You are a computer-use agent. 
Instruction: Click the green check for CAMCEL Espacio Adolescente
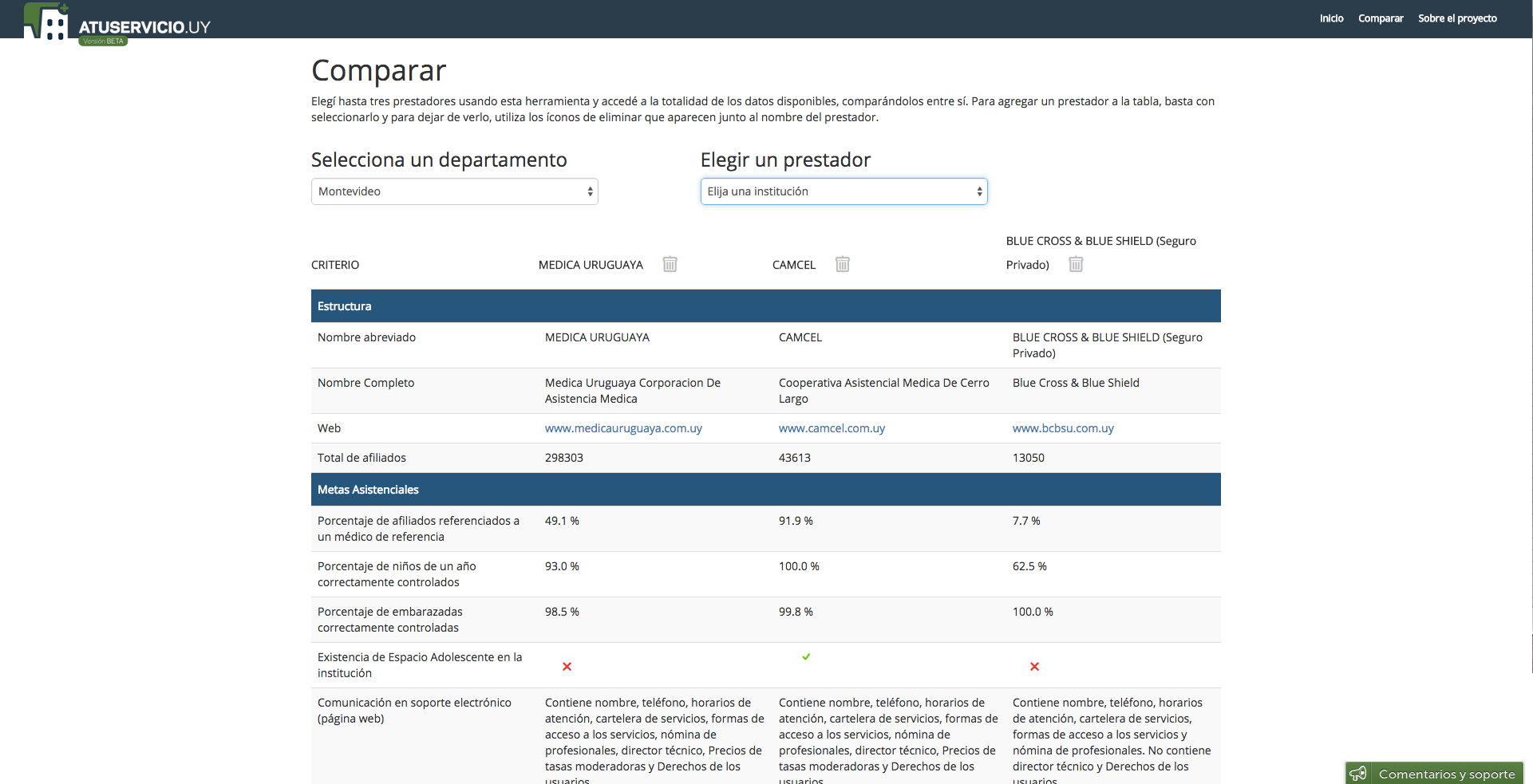click(806, 656)
